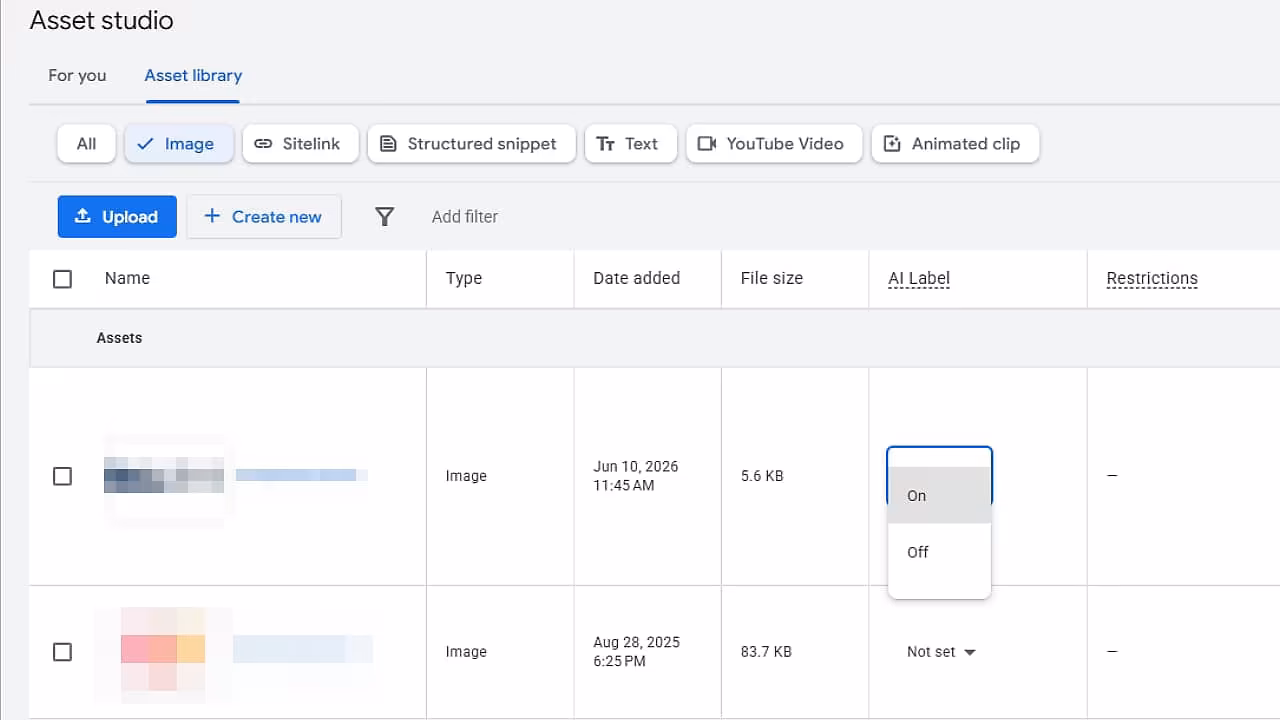Open the Not set AI Label dropdown
The image size is (1280, 720).
(940, 652)
